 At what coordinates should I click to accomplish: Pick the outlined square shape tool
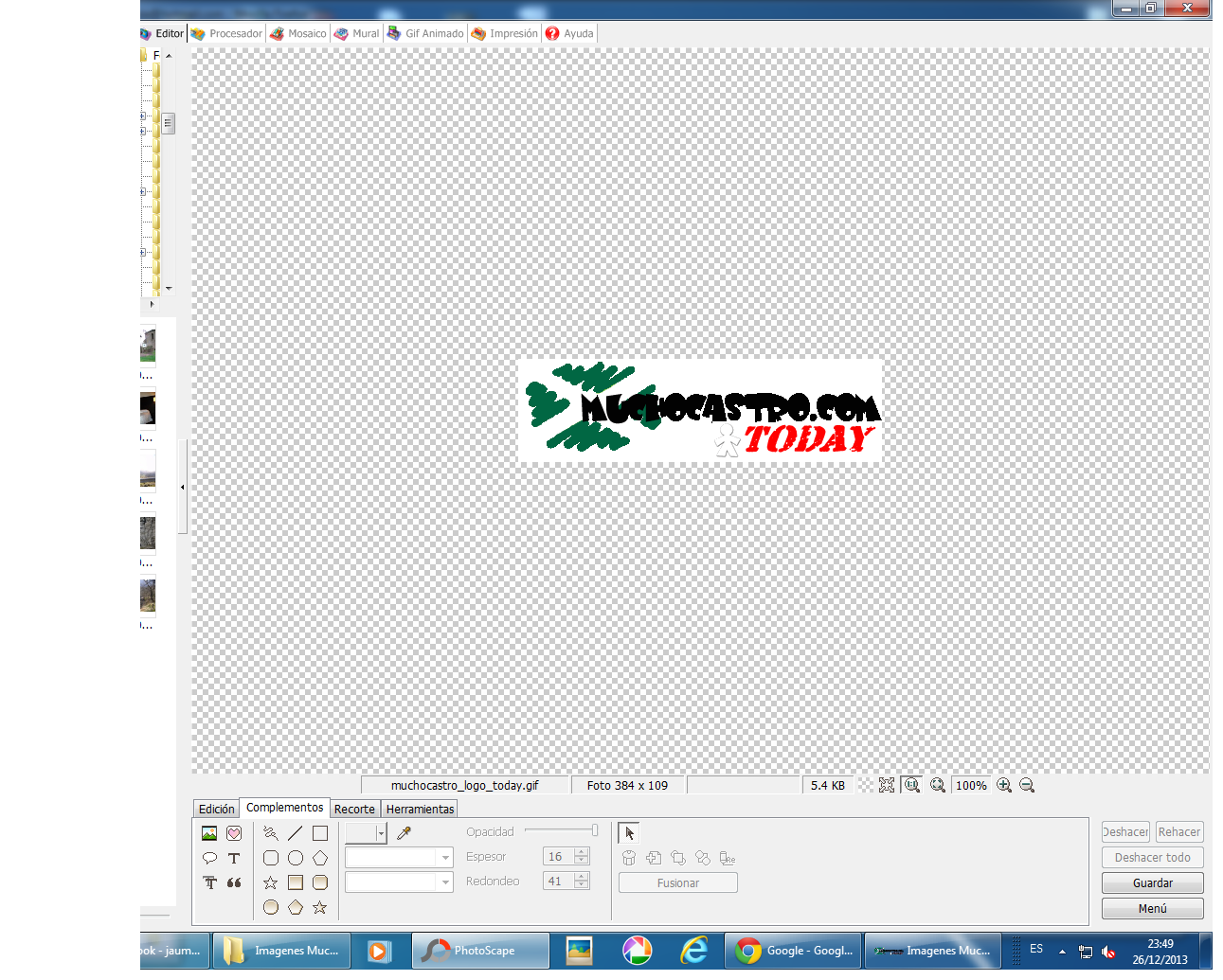click(x=320, y=833)
